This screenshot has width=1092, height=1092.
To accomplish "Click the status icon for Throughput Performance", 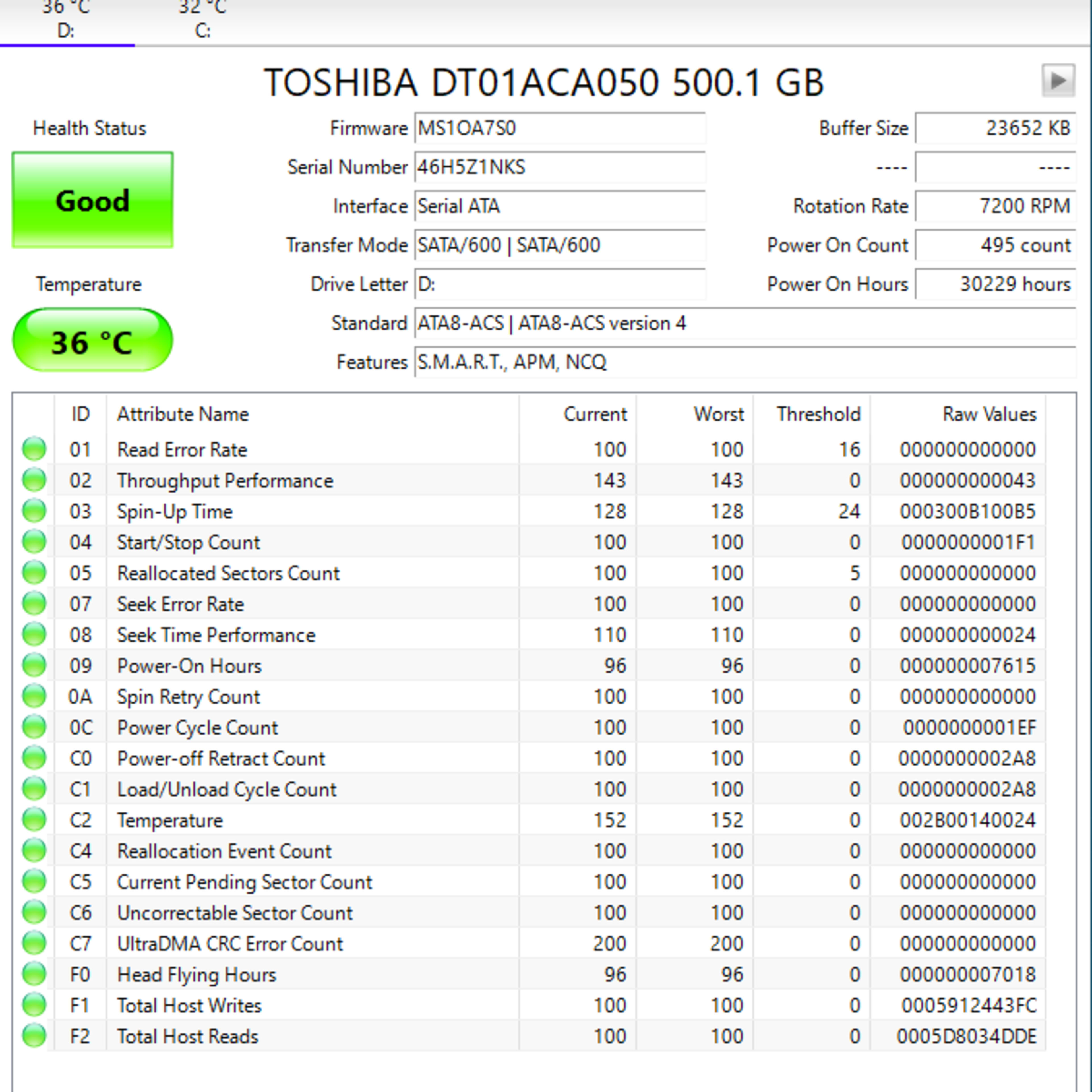I will 34,480.
